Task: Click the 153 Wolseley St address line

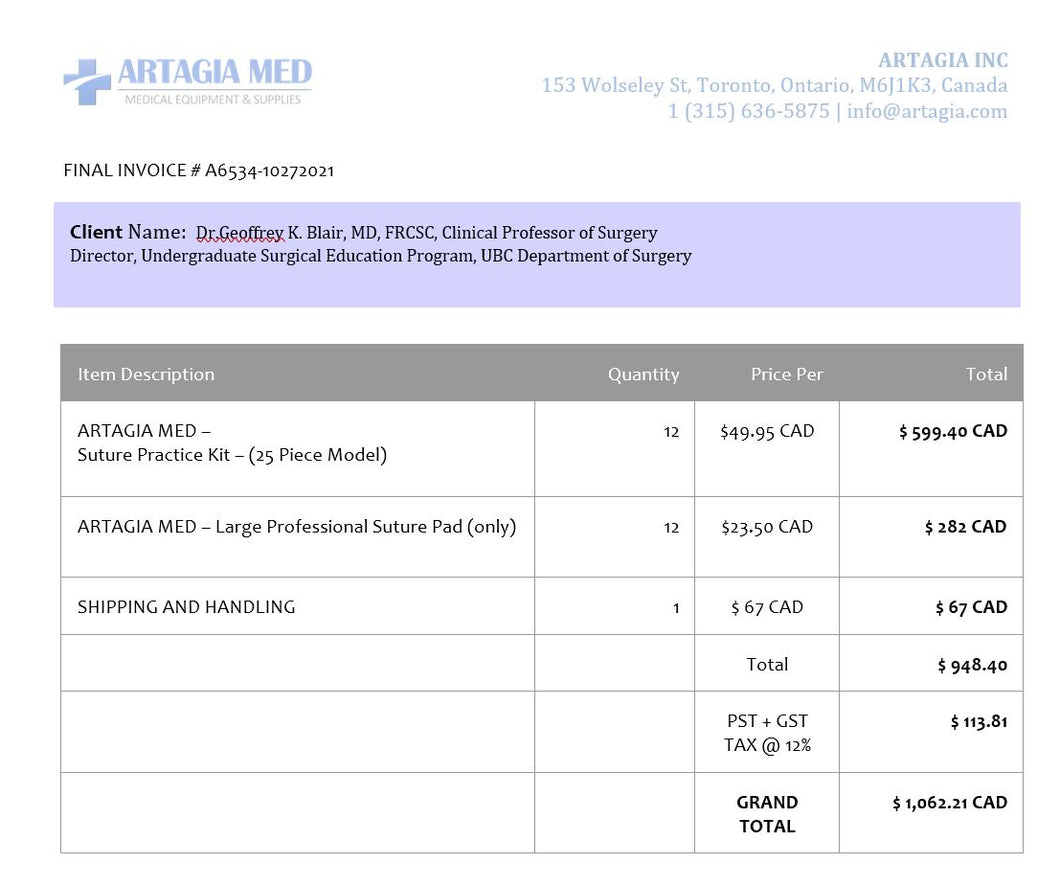Action: tap(774, 85)
